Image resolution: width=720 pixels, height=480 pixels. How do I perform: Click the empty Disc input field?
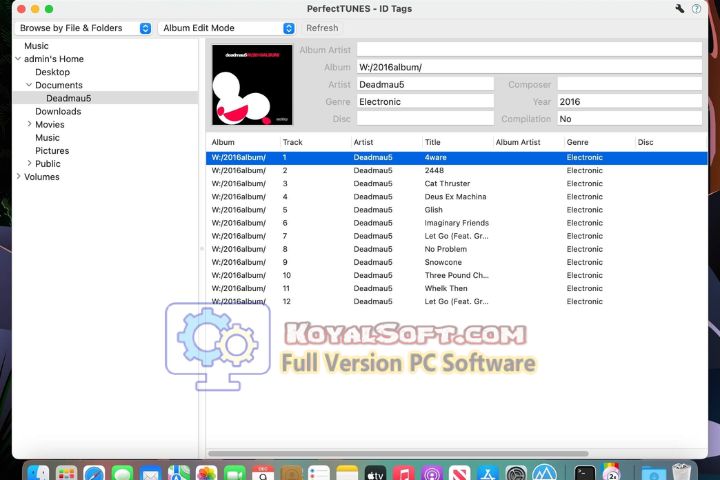(425, 119)
